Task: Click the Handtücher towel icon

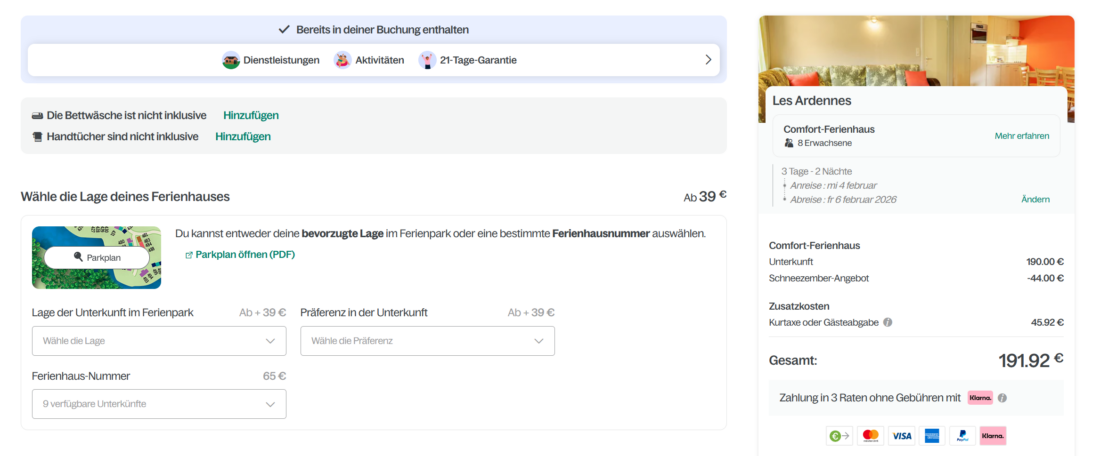Action: [38, 137]
